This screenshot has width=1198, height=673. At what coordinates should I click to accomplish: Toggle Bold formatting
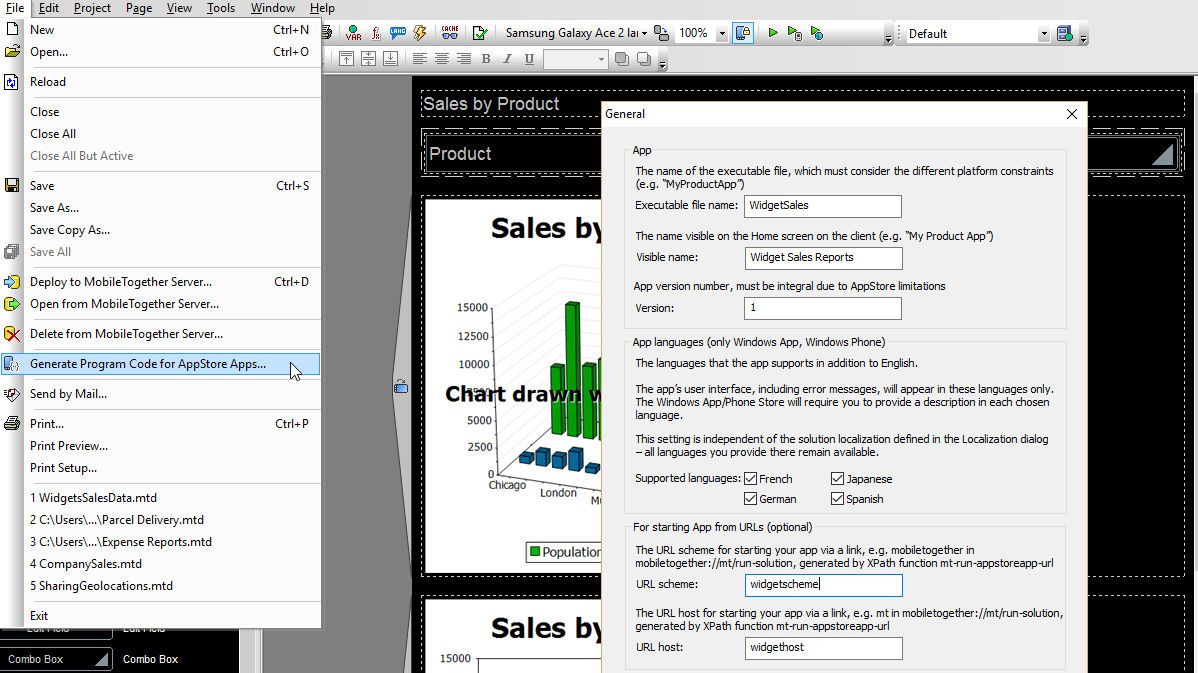tap(486, 59)
